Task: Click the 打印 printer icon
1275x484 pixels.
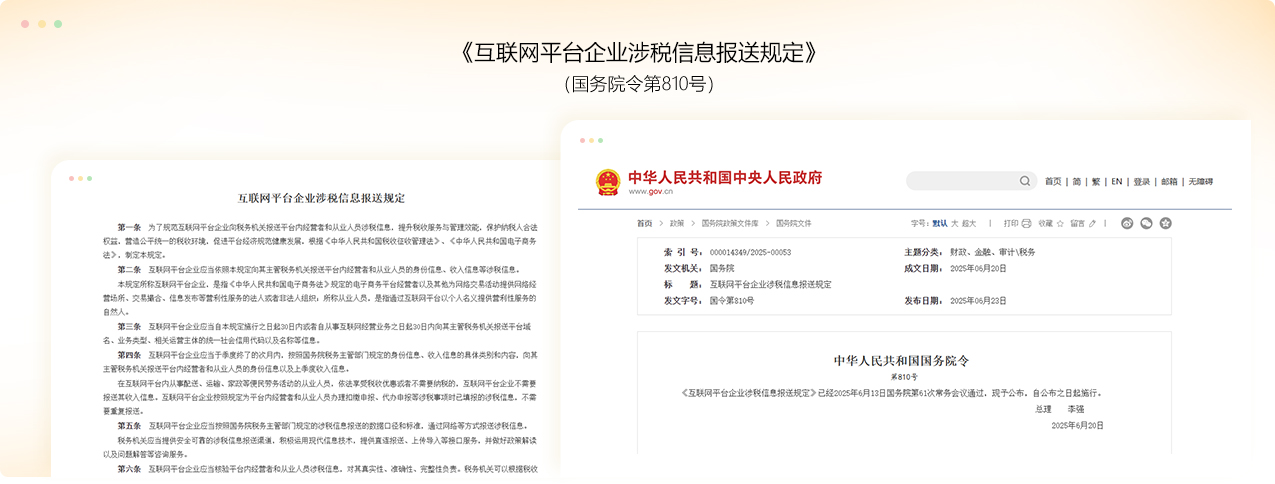Action: tap(1026, 223)
